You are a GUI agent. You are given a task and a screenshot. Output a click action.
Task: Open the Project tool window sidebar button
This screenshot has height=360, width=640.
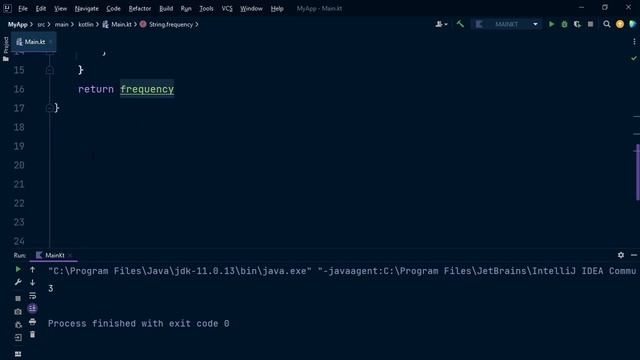6,49
